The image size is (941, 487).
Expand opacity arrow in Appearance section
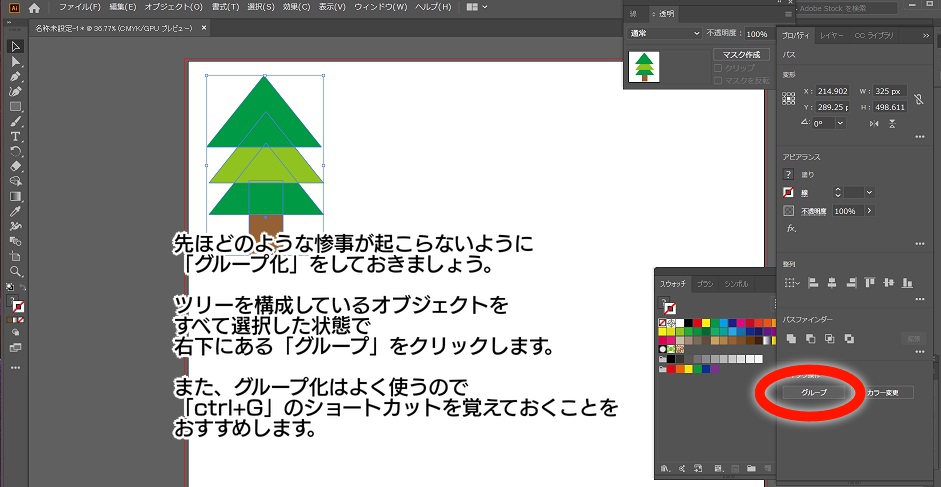tap(870, 211)
